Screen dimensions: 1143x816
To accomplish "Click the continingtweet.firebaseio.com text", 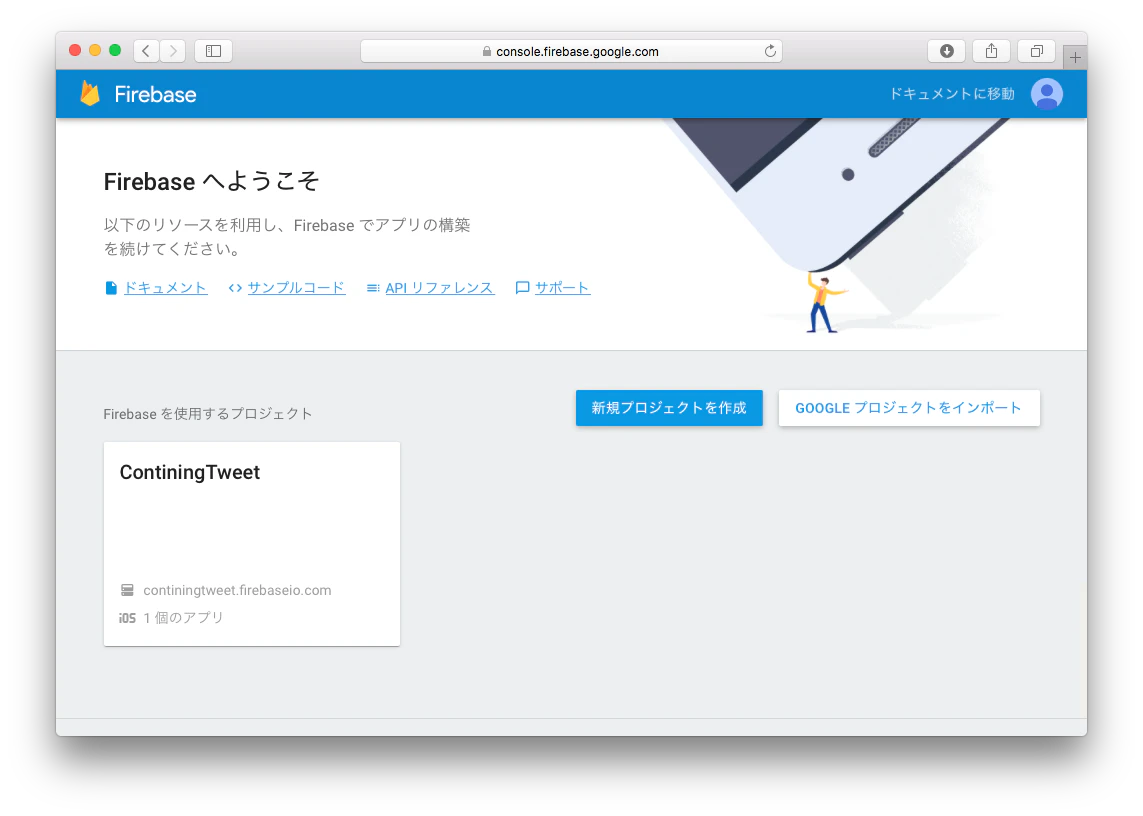I will [x=237, y=590].
